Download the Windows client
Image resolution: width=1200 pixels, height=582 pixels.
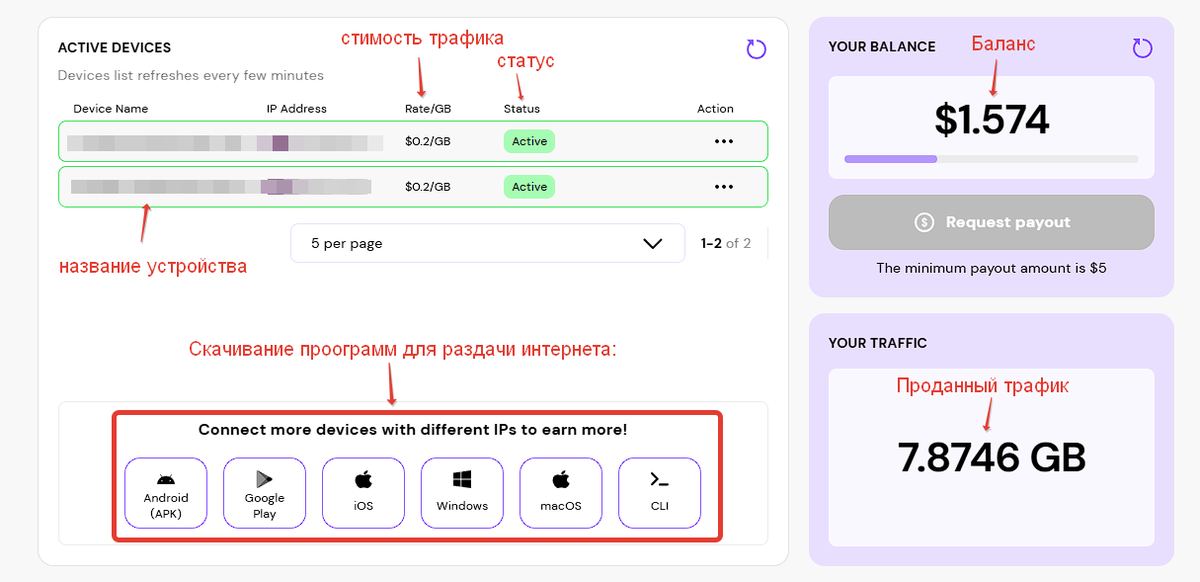pyautogui.click(x=462, y=493)
